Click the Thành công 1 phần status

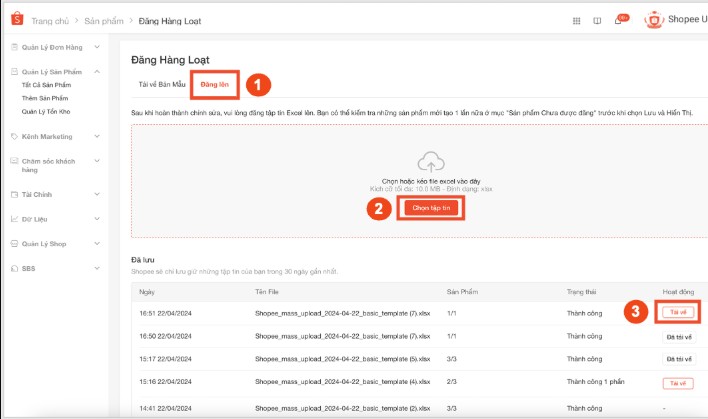(x=596, y=382)
